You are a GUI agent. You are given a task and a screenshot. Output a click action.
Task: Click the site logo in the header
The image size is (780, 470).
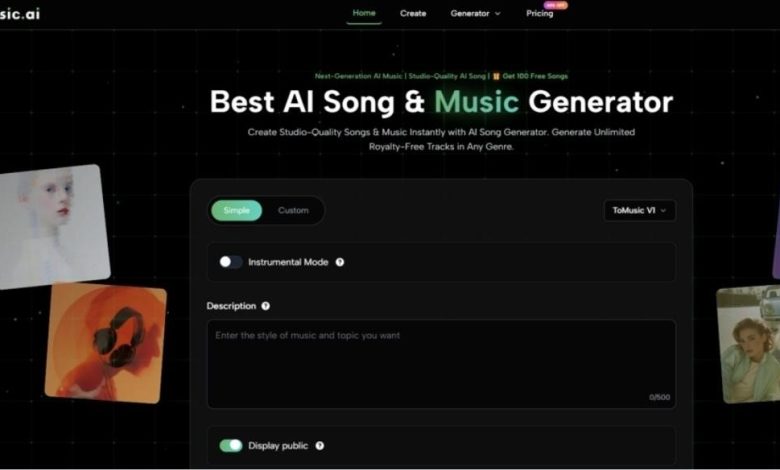[19, 14]
